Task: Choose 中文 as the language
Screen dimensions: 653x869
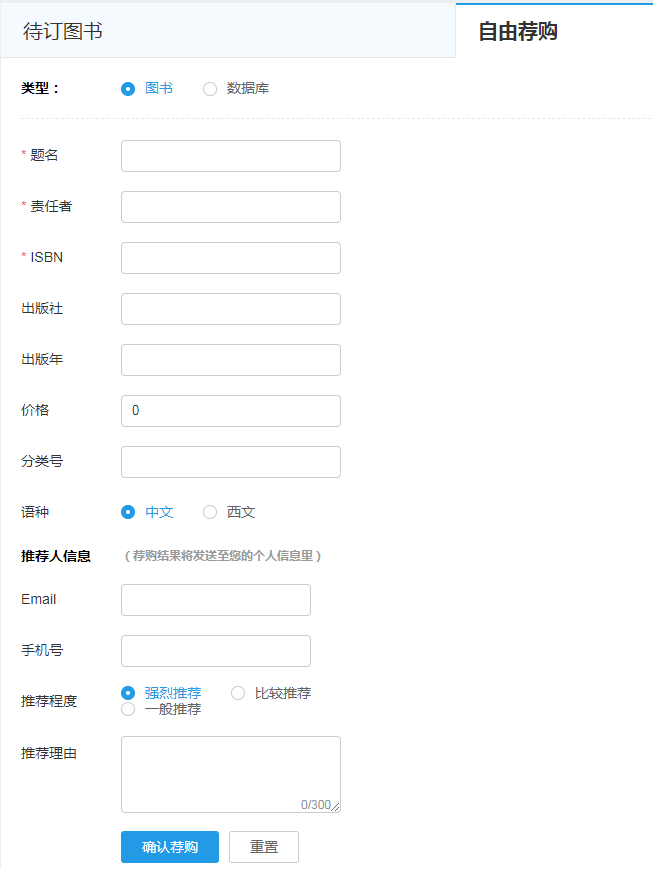Action: pyautogui.click(x=128, y=511)
